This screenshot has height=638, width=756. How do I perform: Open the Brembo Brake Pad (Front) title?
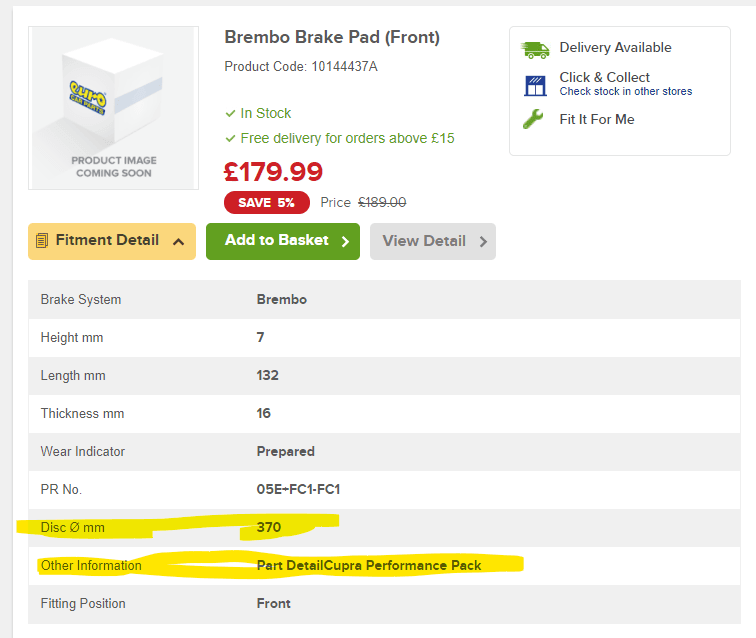pos(332,38)
